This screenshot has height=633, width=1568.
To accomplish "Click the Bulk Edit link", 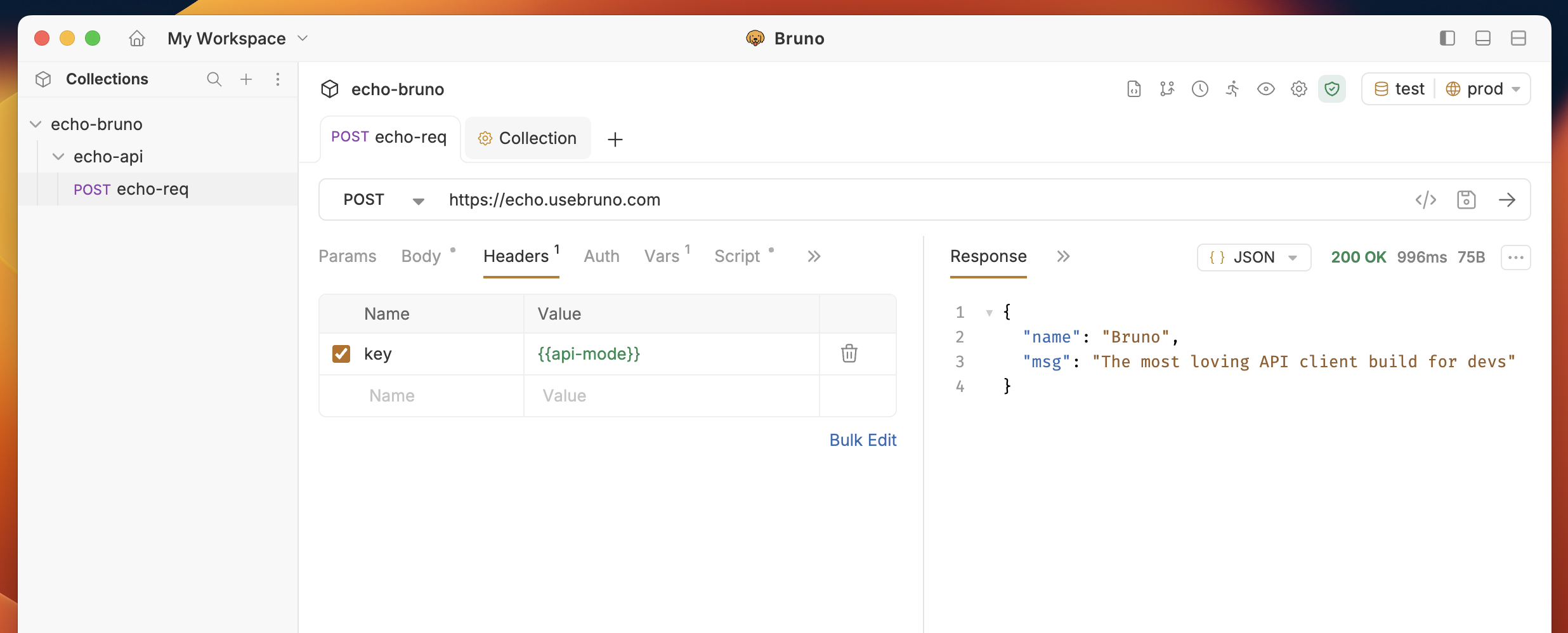I will pos(863,440).
